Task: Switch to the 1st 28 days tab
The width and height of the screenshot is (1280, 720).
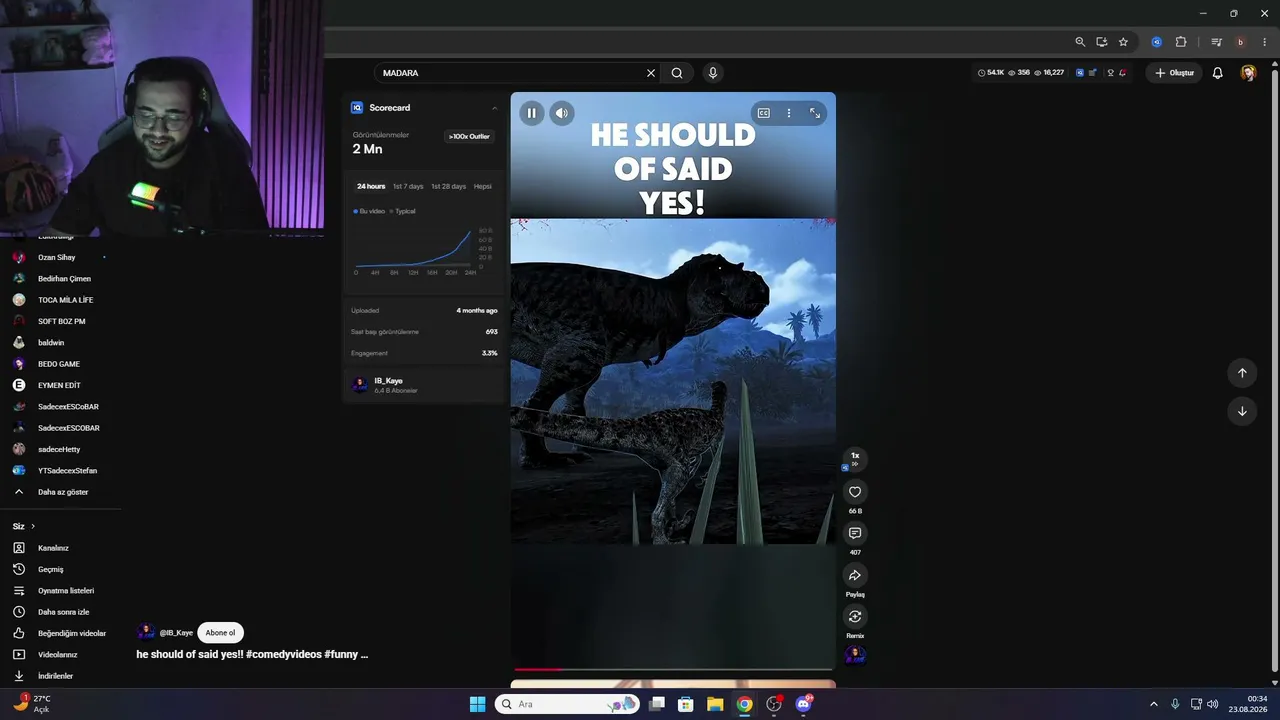Action: [448, 186]
